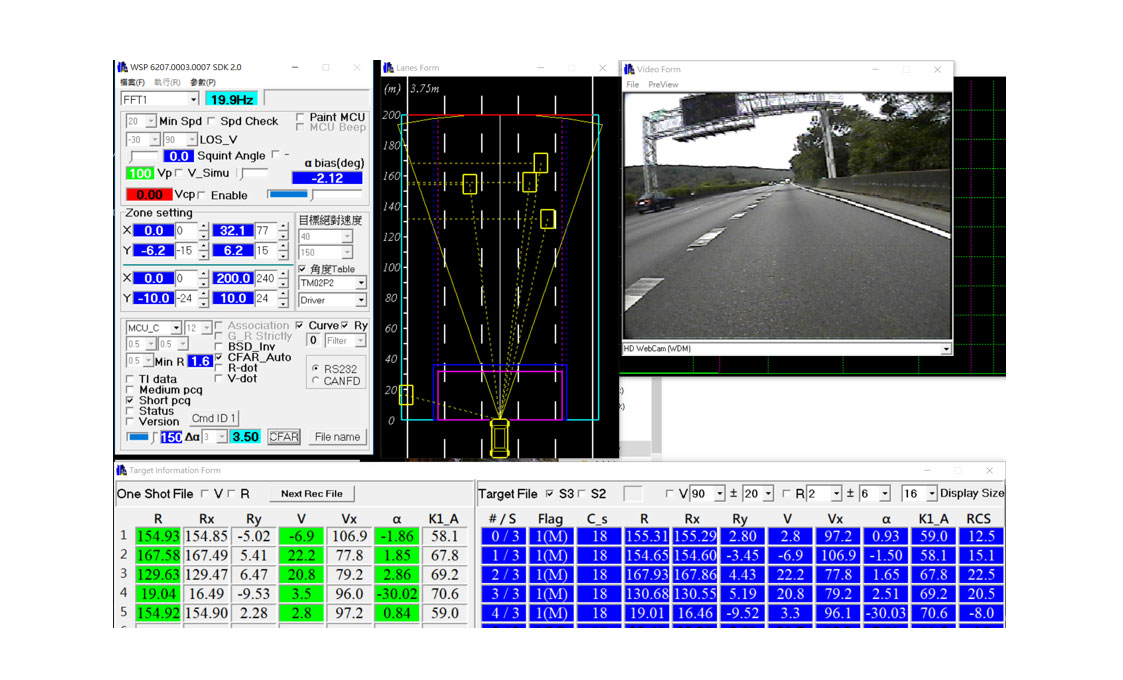Select the yellow host vehicle car icon
1123x680 pixels.
[x=499, y=438]
